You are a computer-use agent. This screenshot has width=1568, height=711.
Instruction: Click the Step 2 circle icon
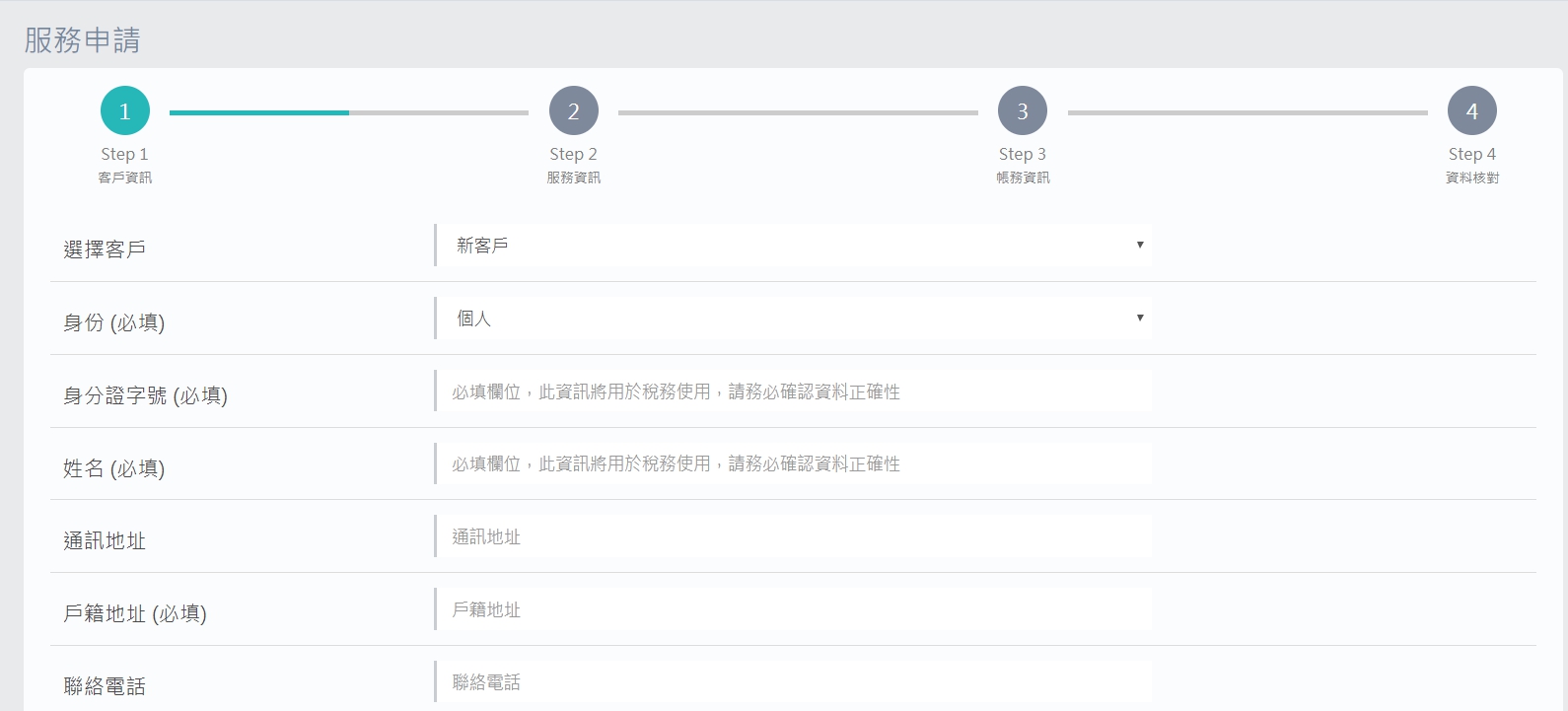click(574, 111)
